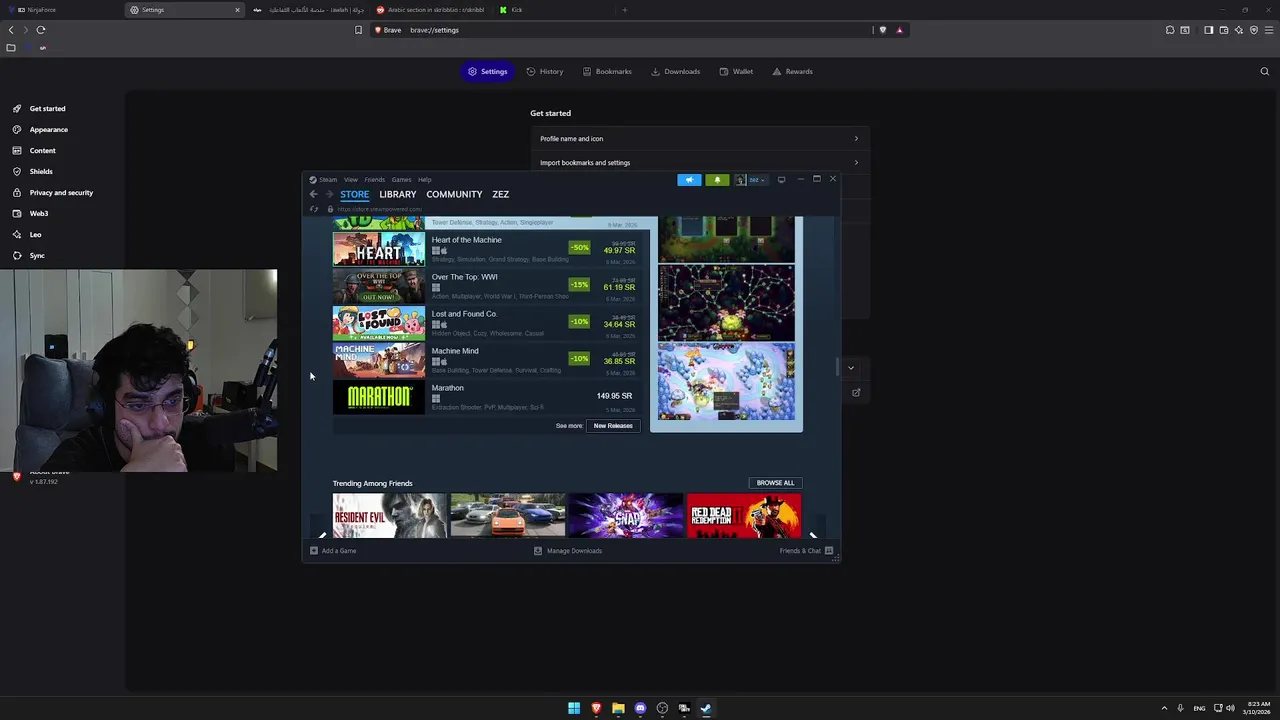The image size is (1280, 720).
Task: Close the Settings browser tab
Action: (237, 10)
